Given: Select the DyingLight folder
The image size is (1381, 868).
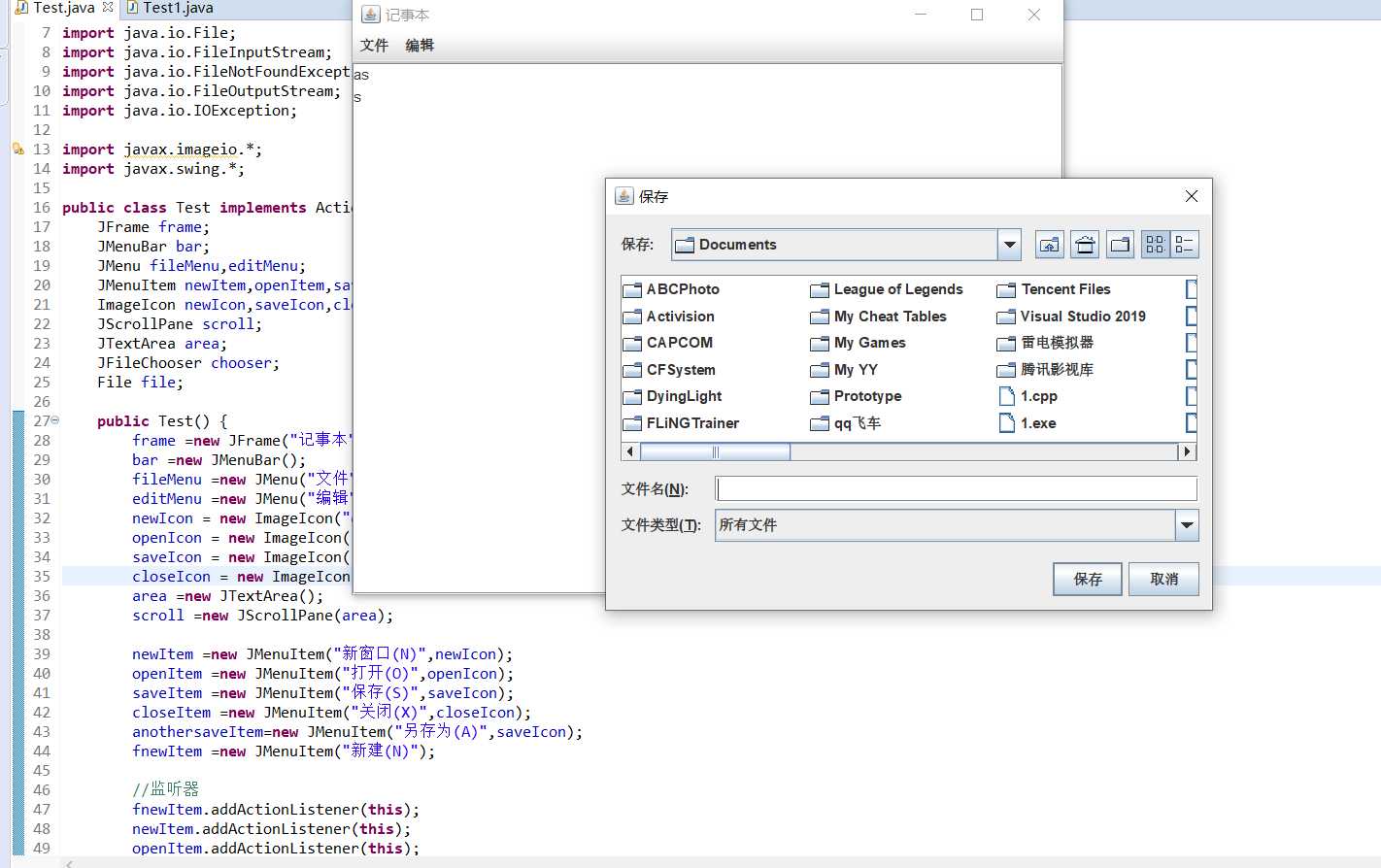Looking at the screenshot, I should click(x=672, y=396).
